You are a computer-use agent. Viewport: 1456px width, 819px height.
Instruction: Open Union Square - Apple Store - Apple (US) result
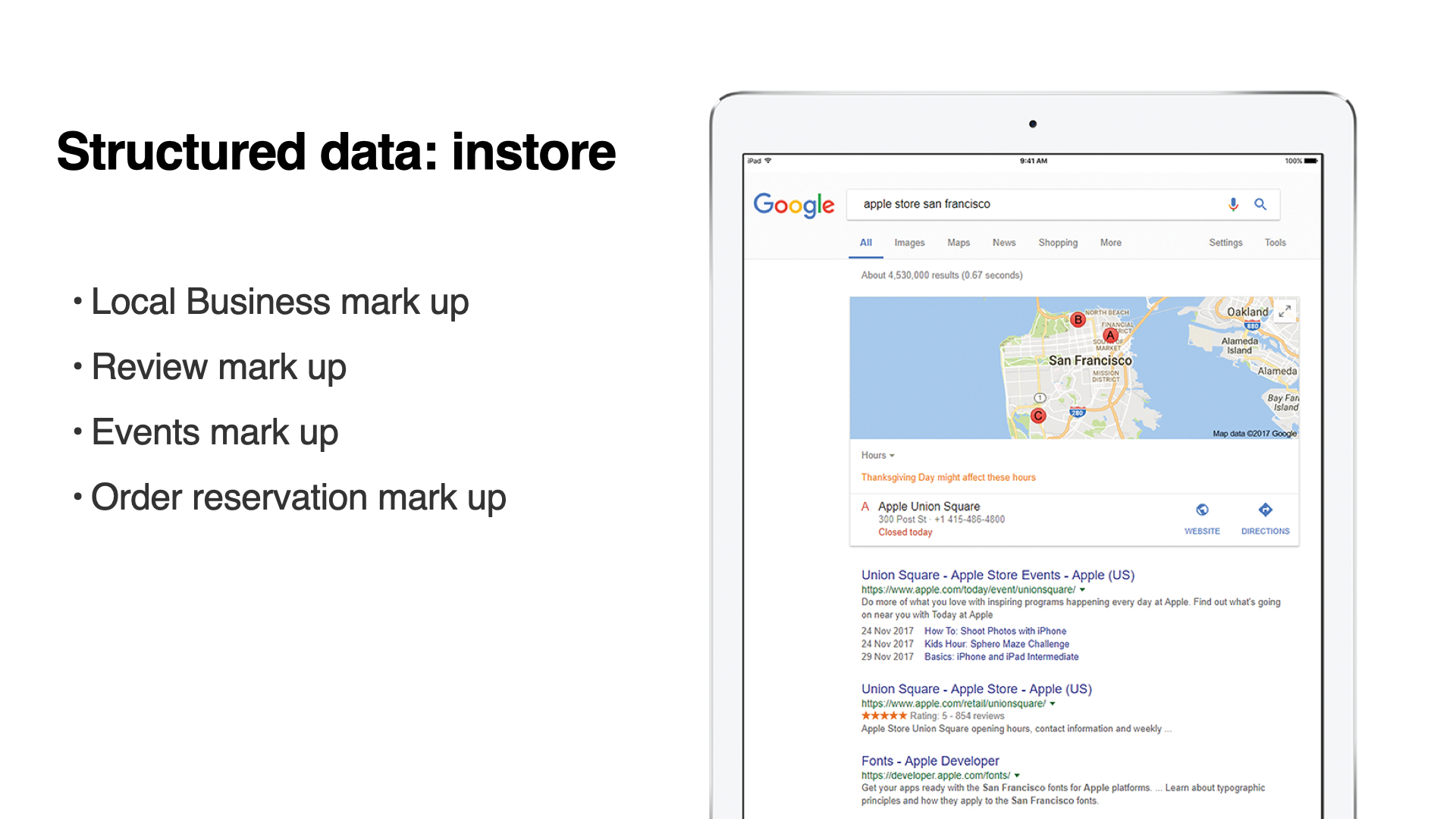pyautogui.click(x=977, y=689)
